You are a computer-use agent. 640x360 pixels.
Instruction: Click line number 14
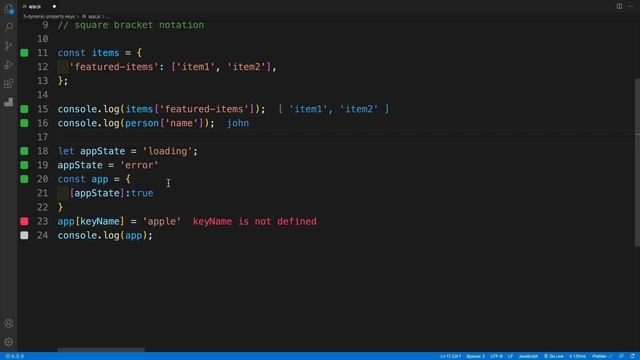[42, 95]
